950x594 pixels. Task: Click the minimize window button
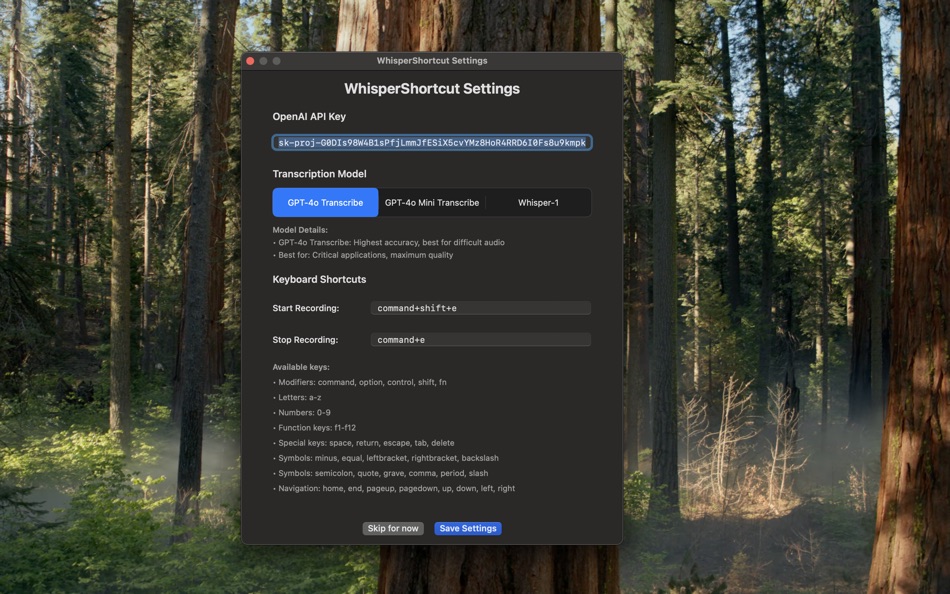264,61
